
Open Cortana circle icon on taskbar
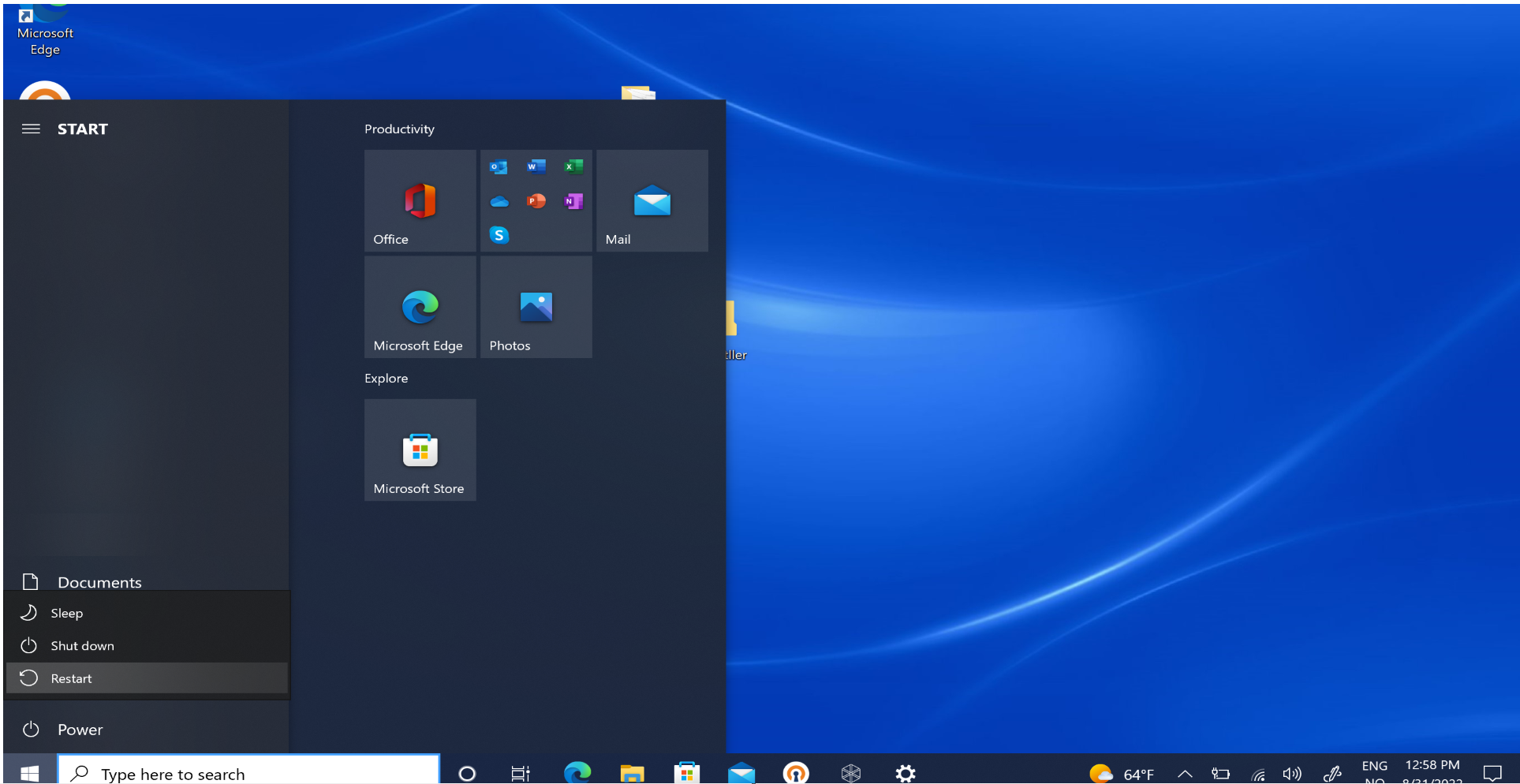[x=467, y=774]
